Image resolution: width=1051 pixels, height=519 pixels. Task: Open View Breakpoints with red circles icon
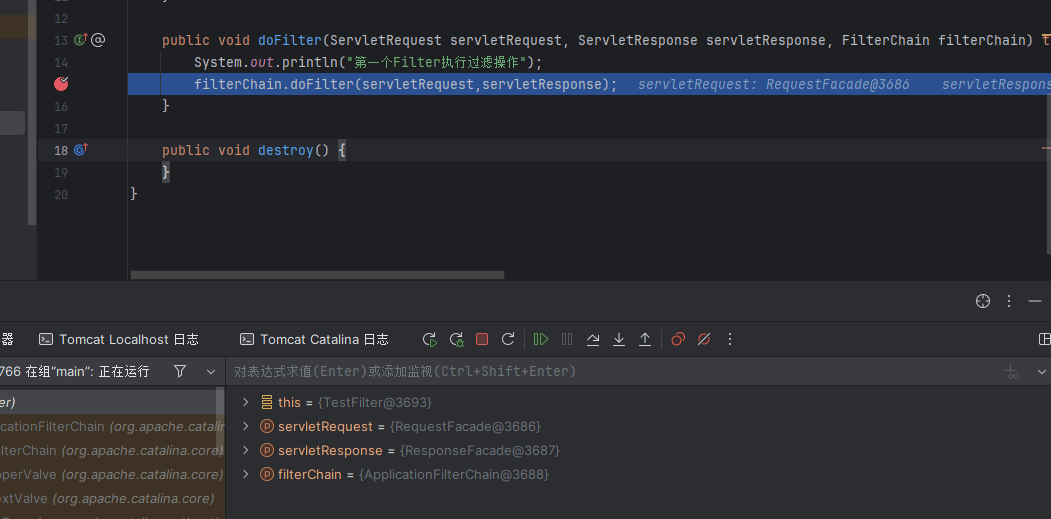click(x=678, y=340)
